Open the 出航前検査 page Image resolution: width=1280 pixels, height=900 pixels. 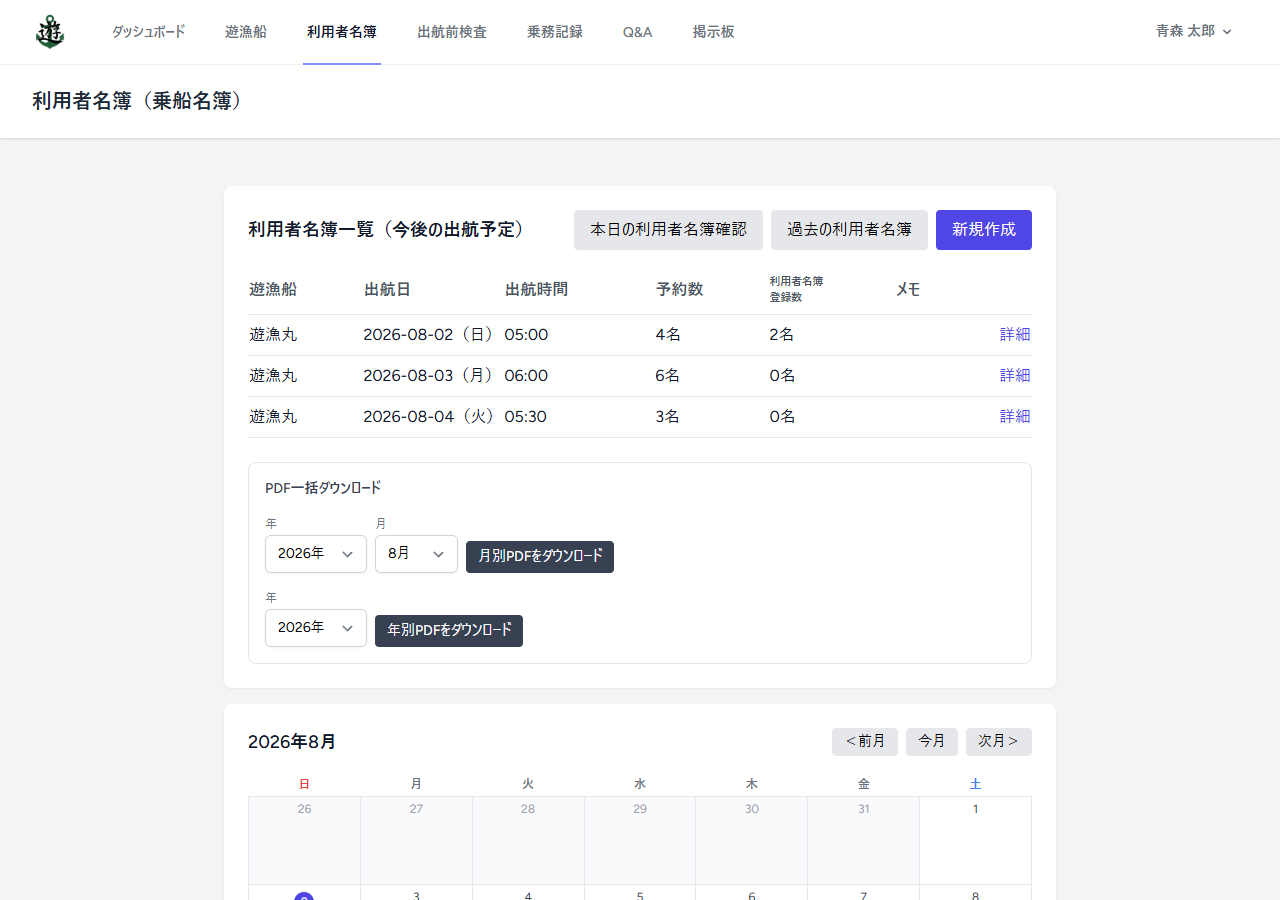pos(452,32)
